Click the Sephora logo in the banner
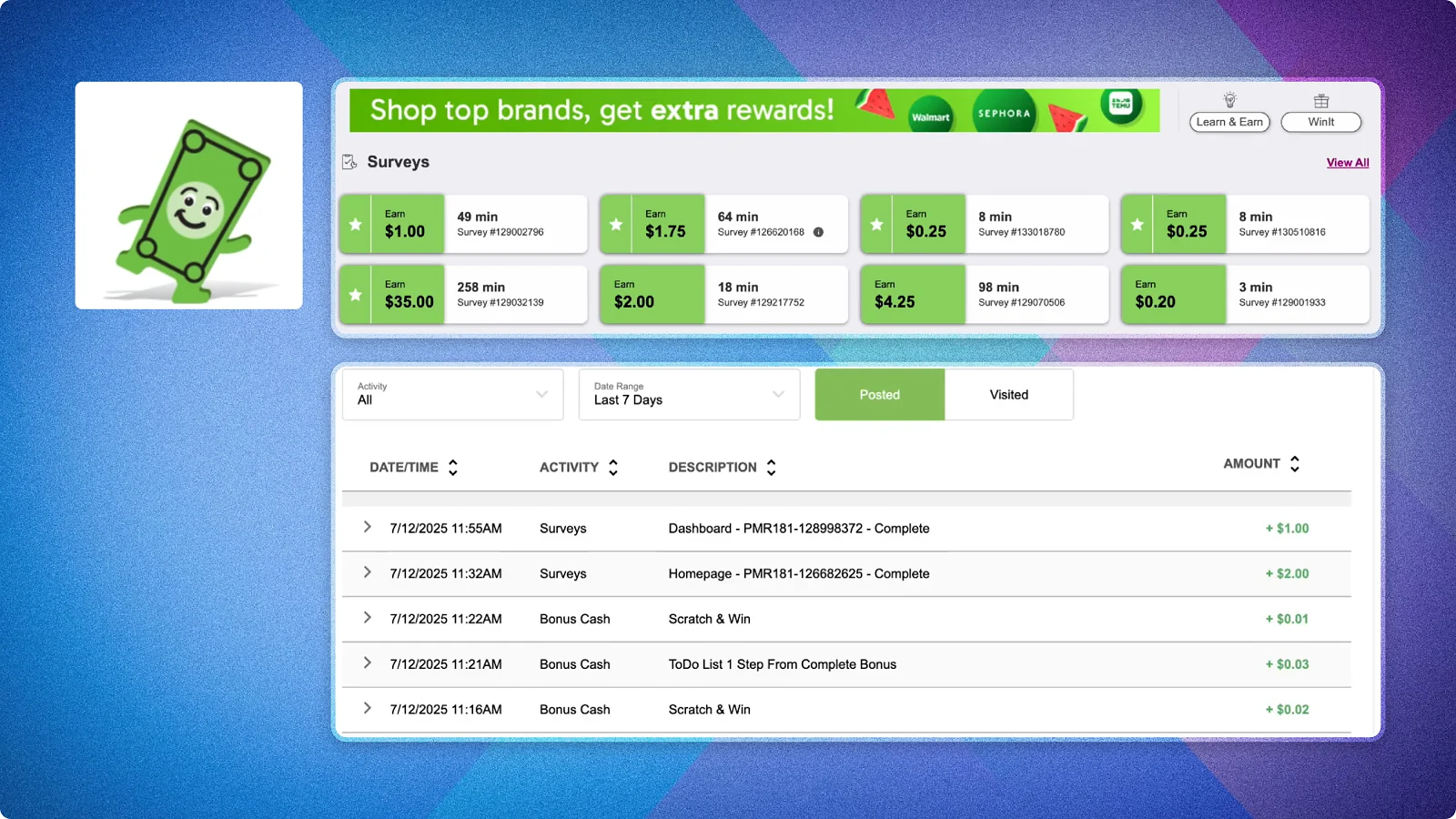This screenshot has height=819, width=1456. [1005, 112]
